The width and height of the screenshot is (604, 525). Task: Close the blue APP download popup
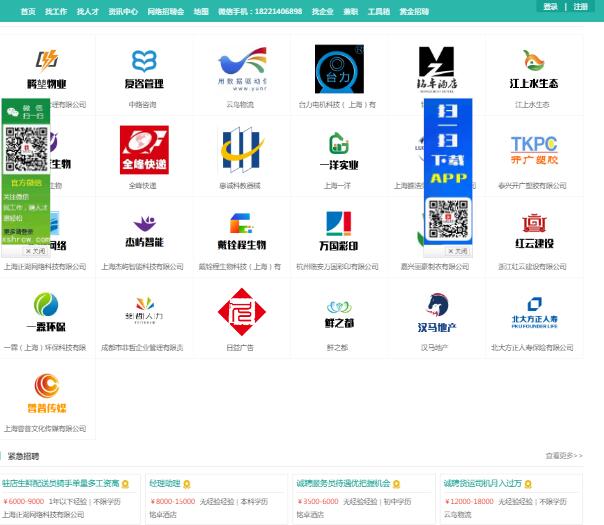pos(458,251)
